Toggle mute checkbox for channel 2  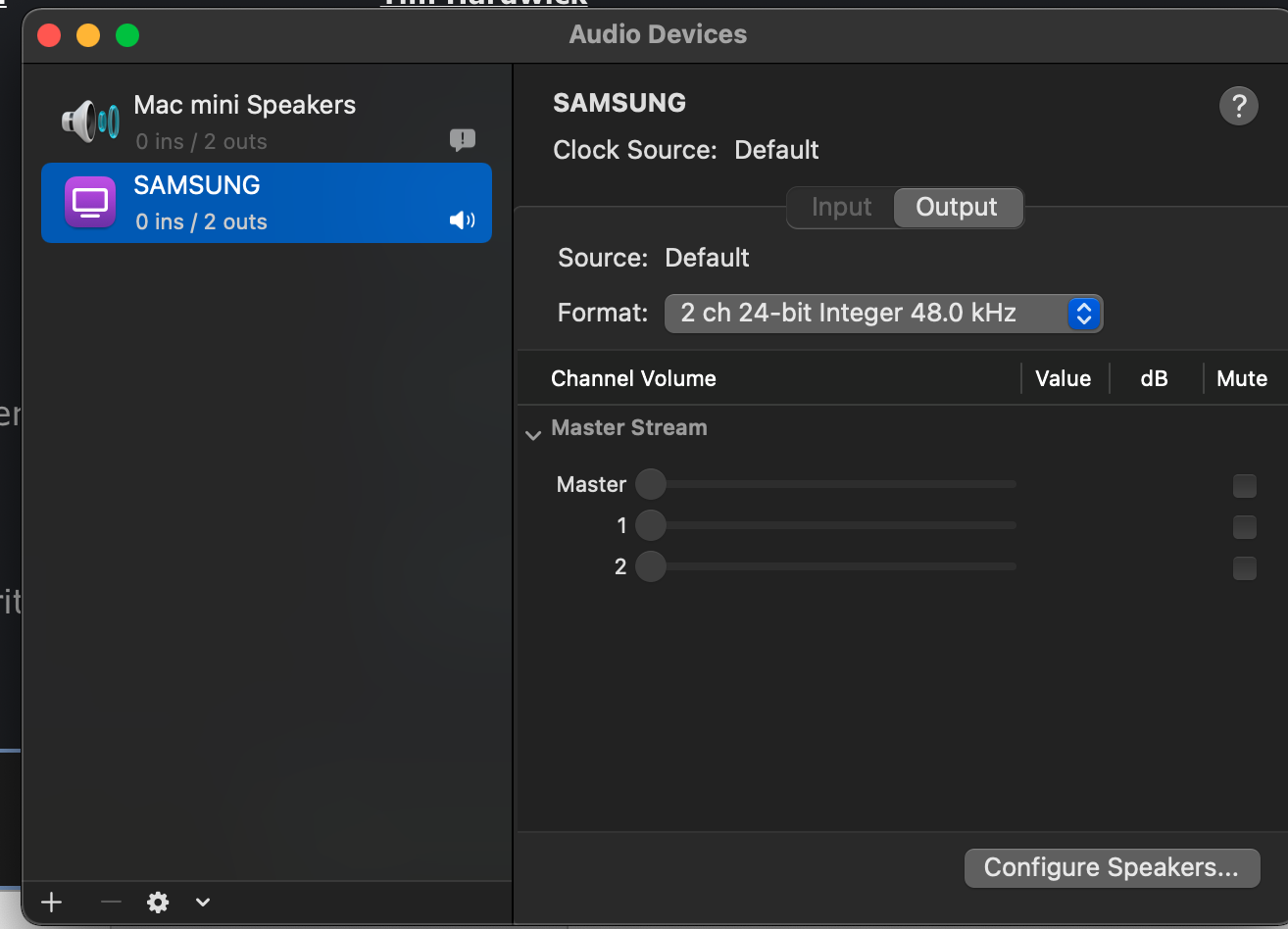[1244, 567]
